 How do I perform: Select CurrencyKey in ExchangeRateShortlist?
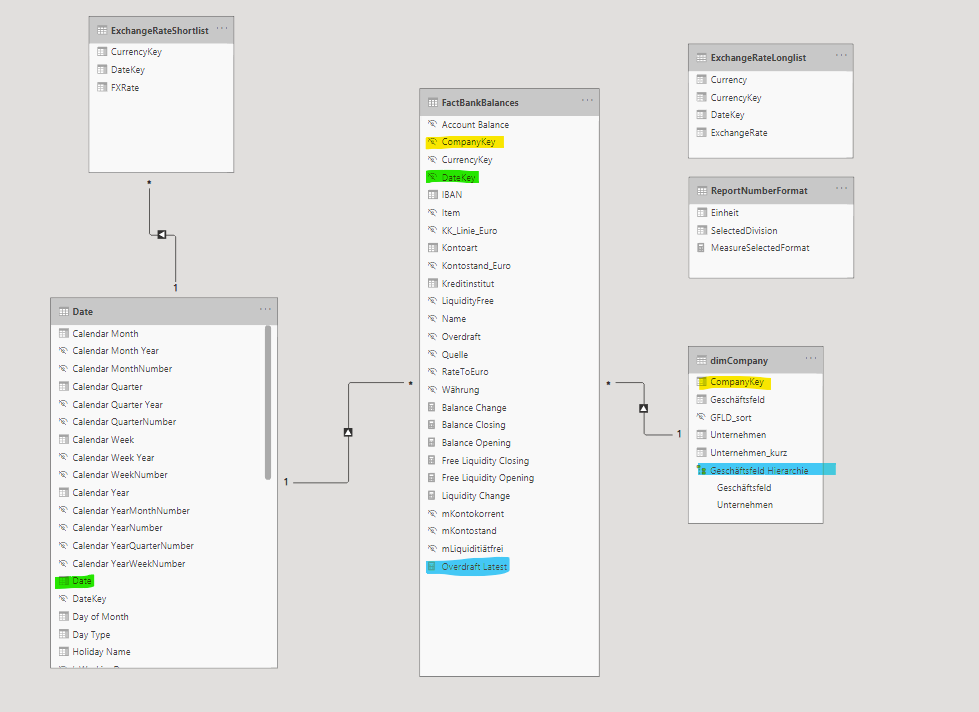click(x=136, y=52)
